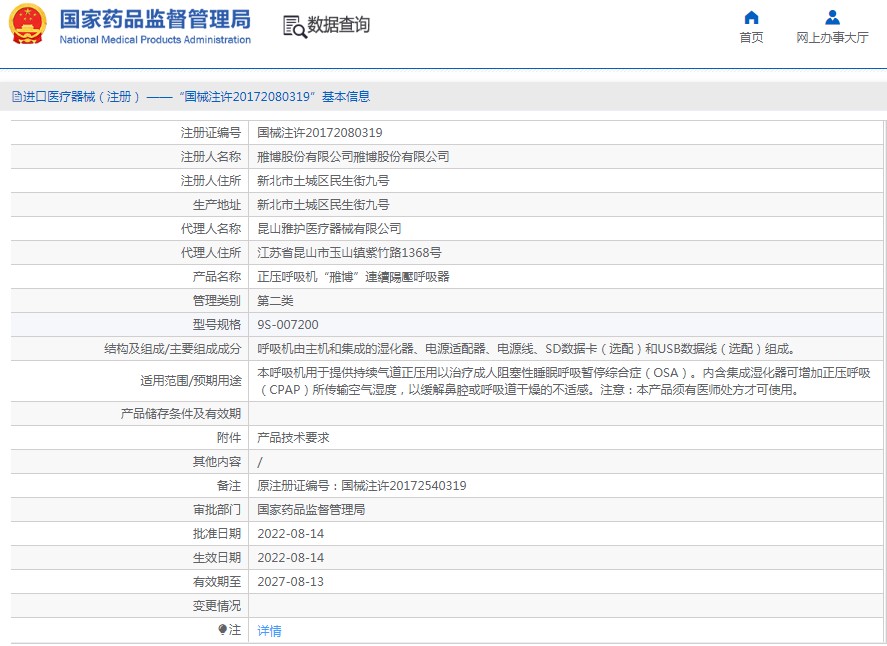The height and width of the screenshot is (646, 887).
Task: Click 管理类别 label
Action: pyautogui.click(x=217, y=301)
